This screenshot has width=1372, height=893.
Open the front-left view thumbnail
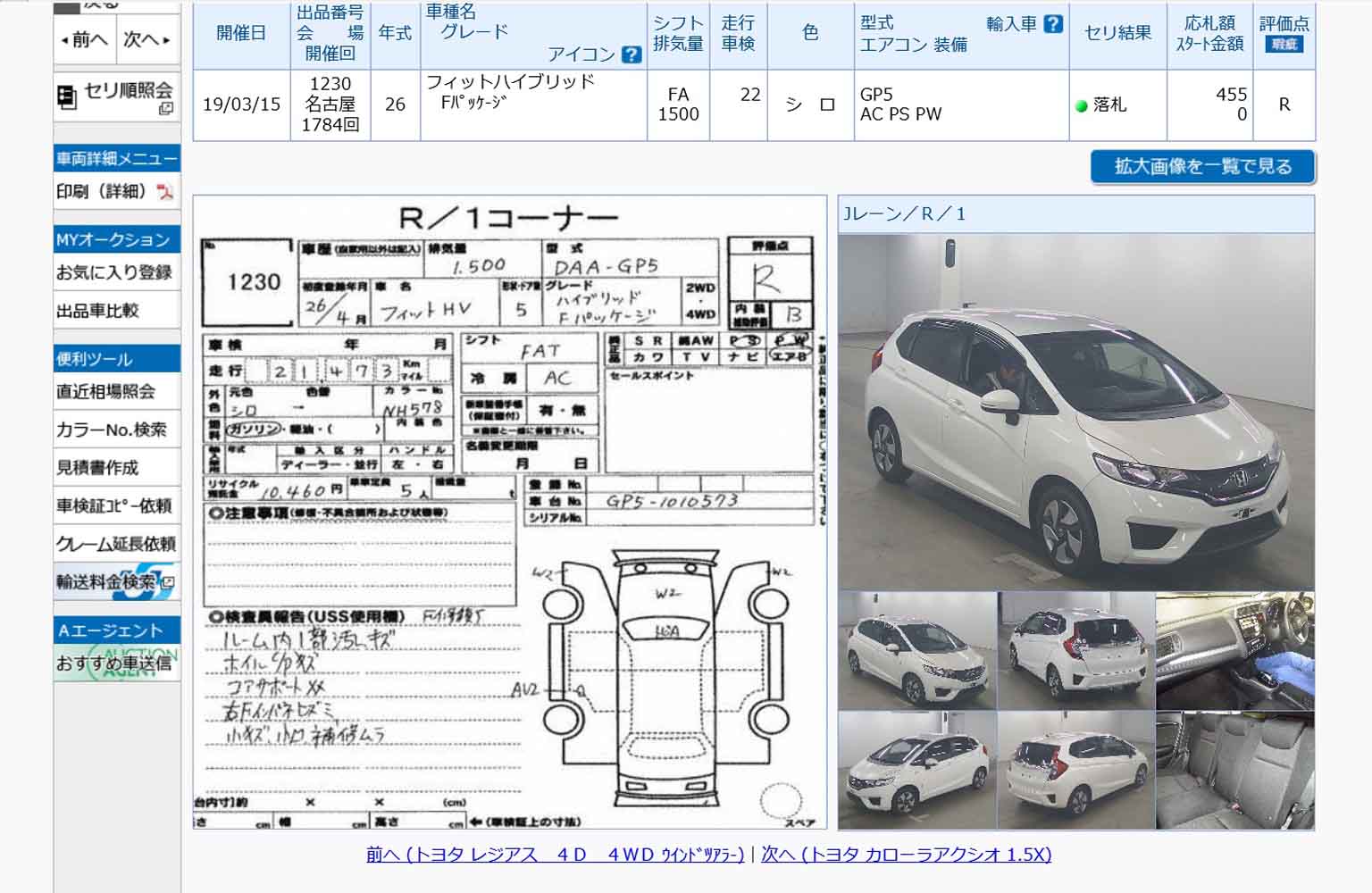click(917, 651)
